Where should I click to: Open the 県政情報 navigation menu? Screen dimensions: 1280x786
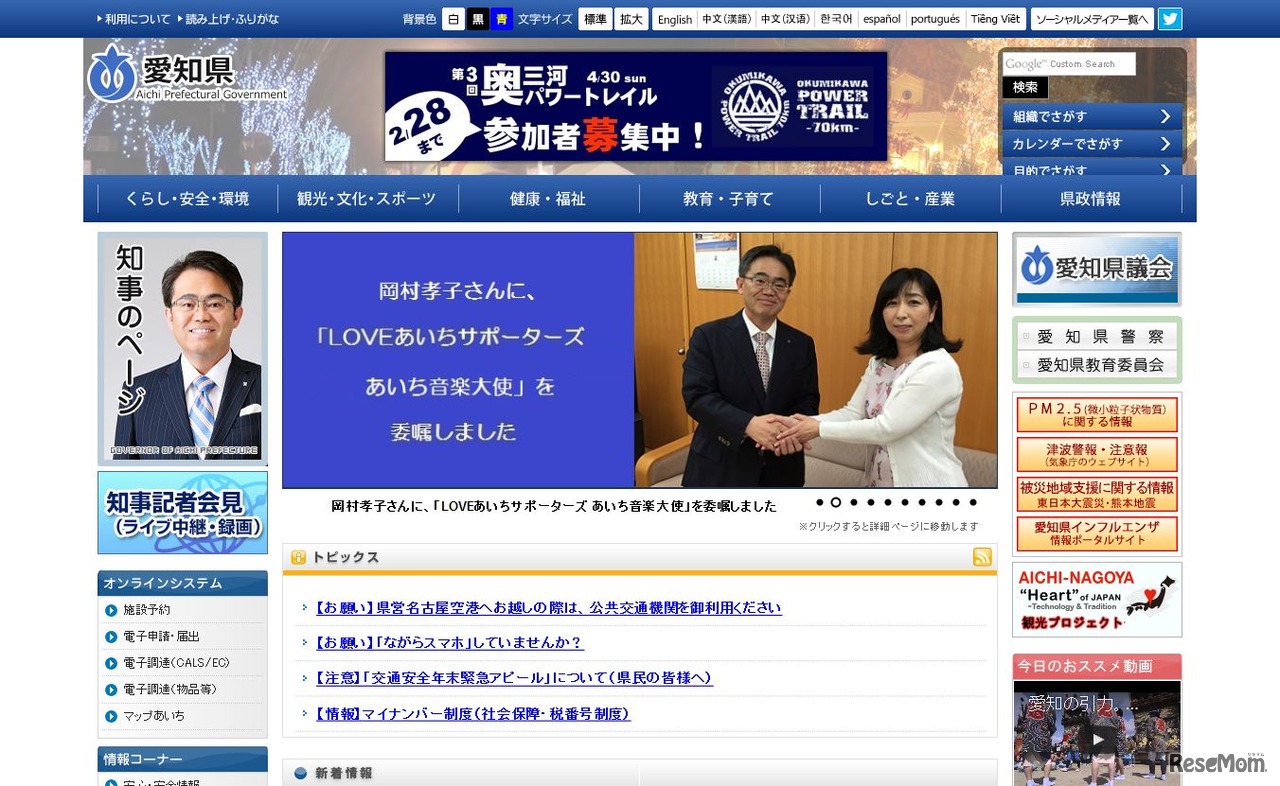[x=1089, y=198]
